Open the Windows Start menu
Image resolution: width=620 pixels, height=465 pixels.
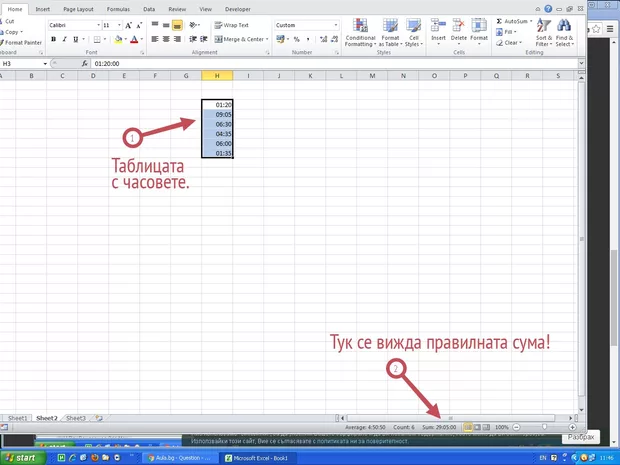click(21, 457)
